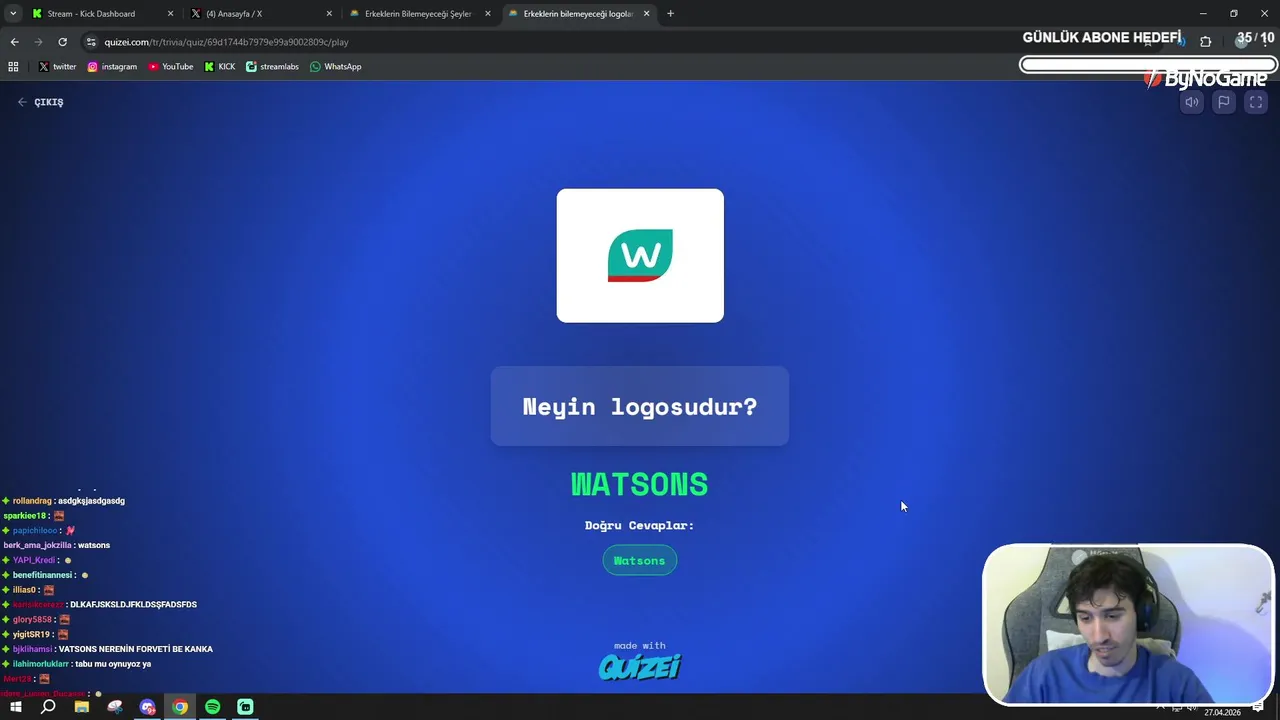Viewport: 1280px width, 720px height.
Task: Open the twitter bookmark
Action: click(57, 67)
